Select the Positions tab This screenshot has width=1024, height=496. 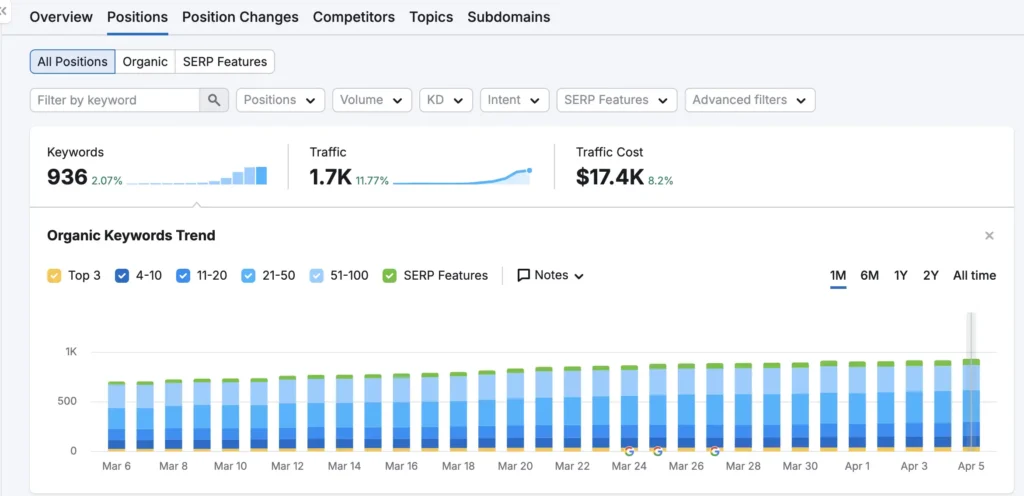pyautogui.click(x=137, y=17)
